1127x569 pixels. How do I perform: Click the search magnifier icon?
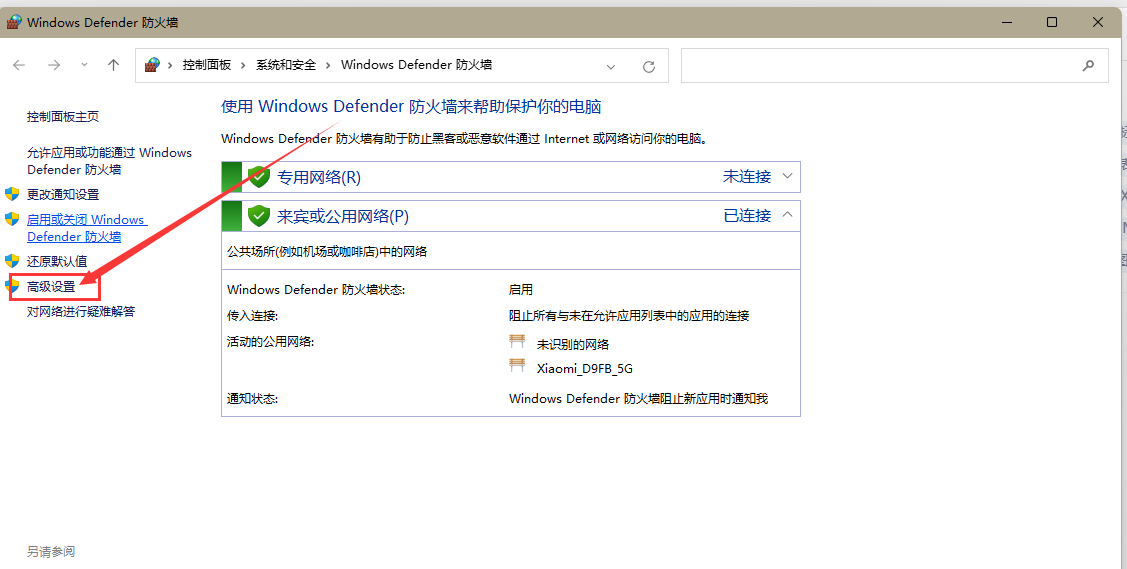pos(1088,65)
